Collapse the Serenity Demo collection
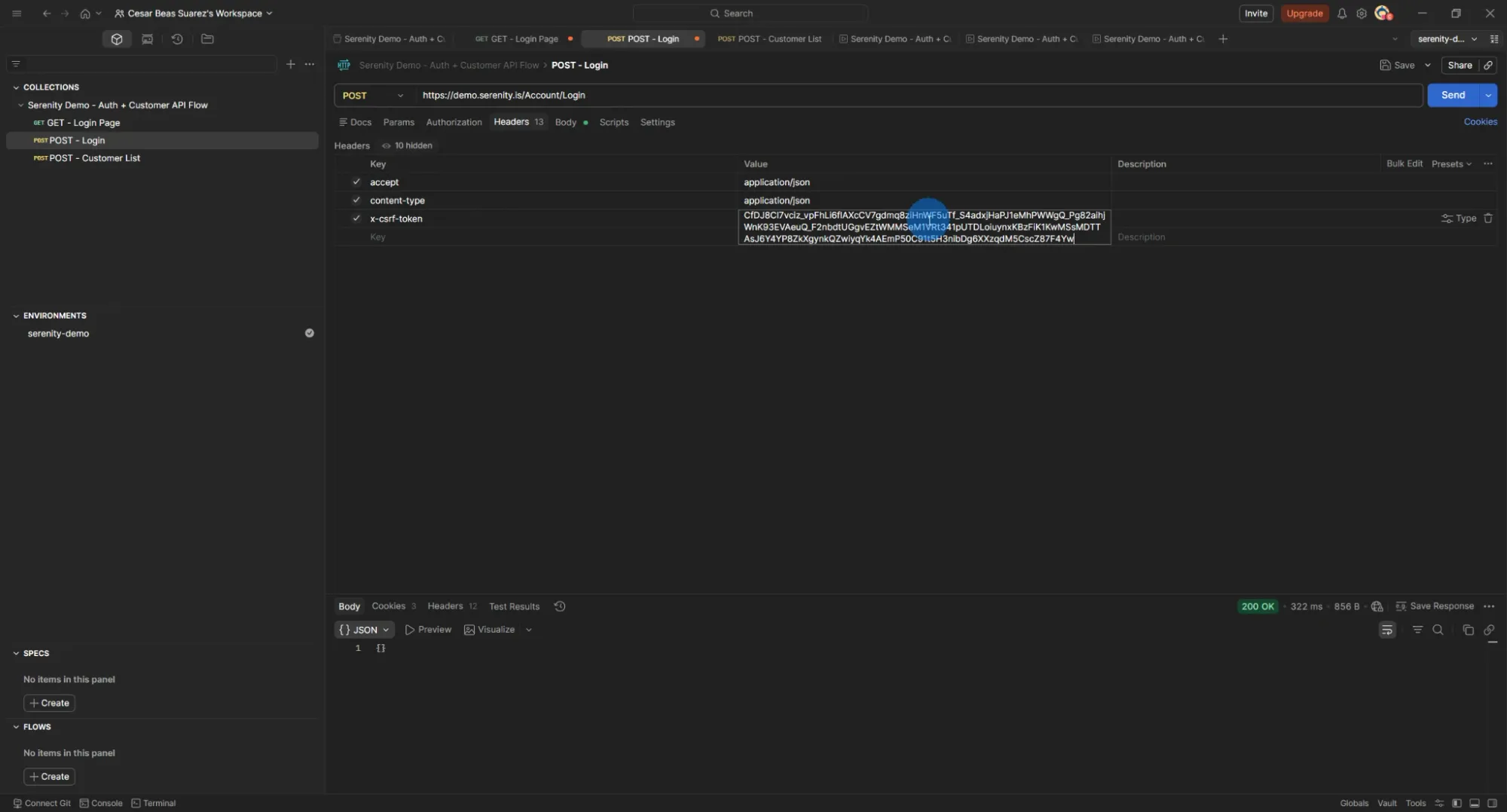 21,105
